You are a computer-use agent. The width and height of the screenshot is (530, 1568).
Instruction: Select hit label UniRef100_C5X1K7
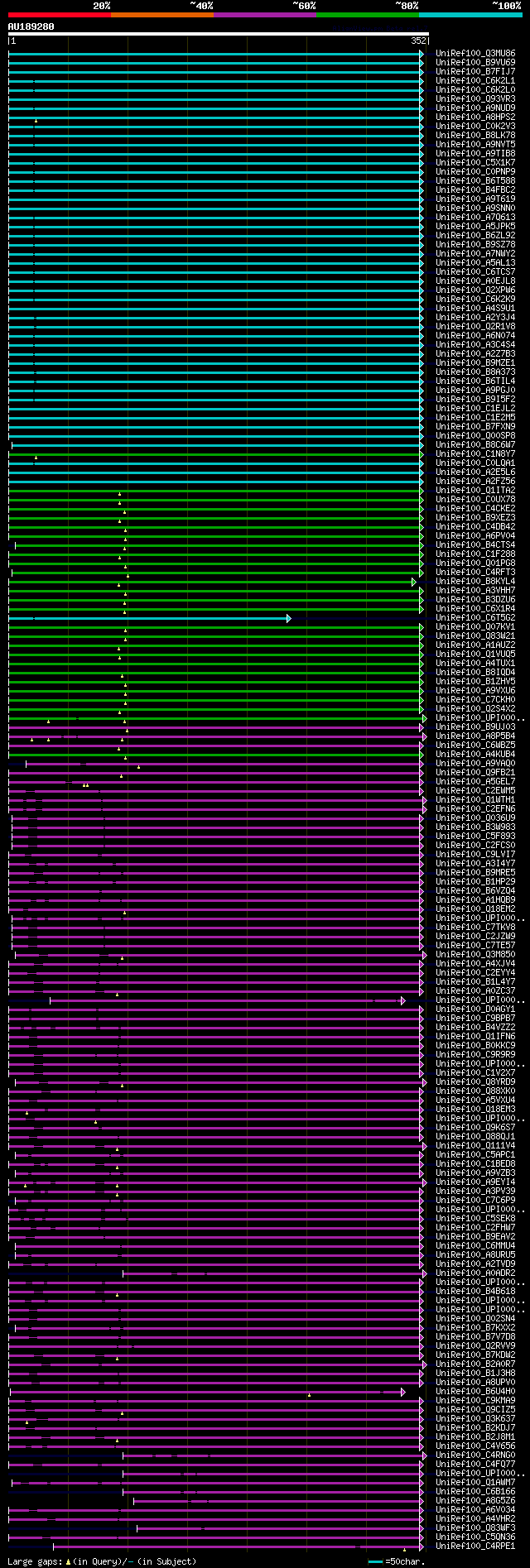pyautogui.click(x=475, y=162)
